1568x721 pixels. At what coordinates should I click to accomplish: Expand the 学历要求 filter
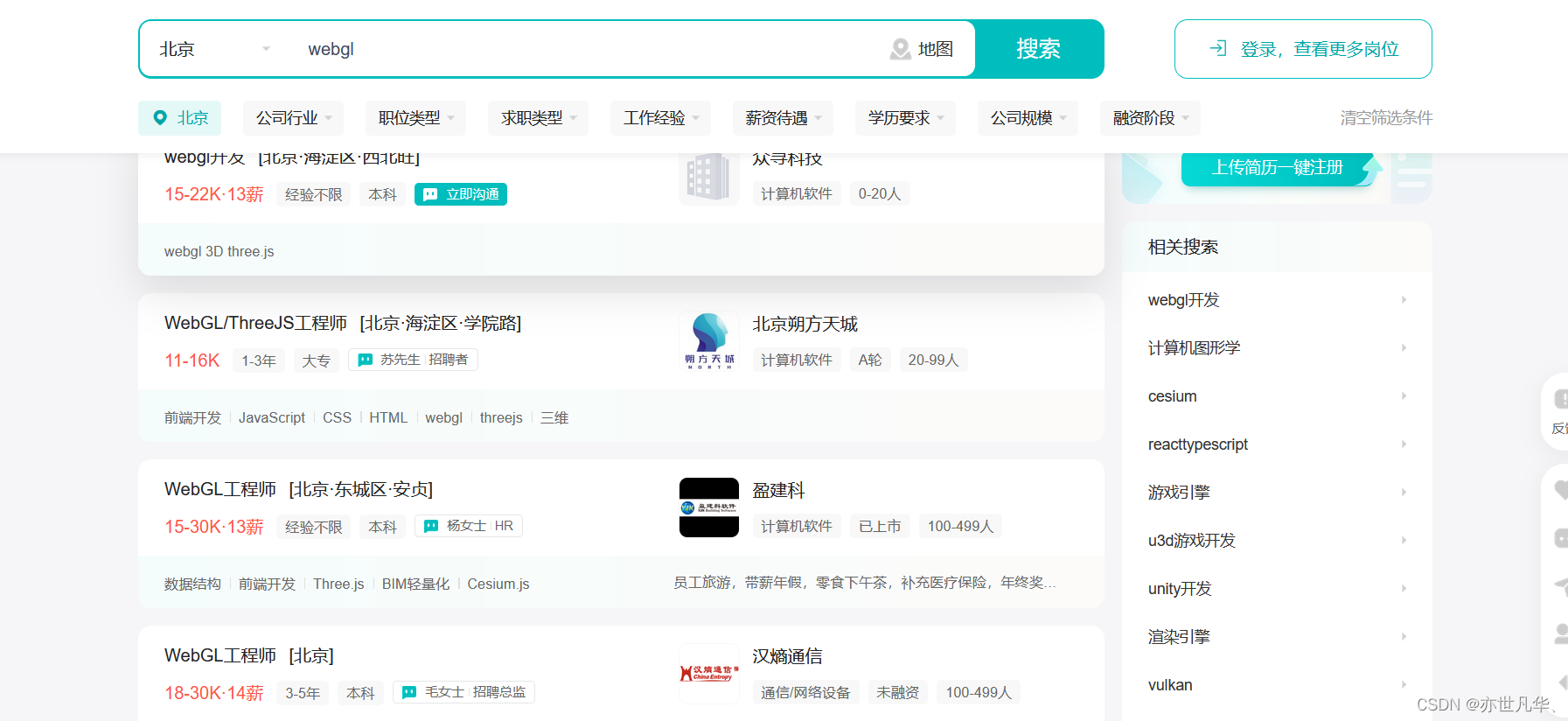(905, 118)
